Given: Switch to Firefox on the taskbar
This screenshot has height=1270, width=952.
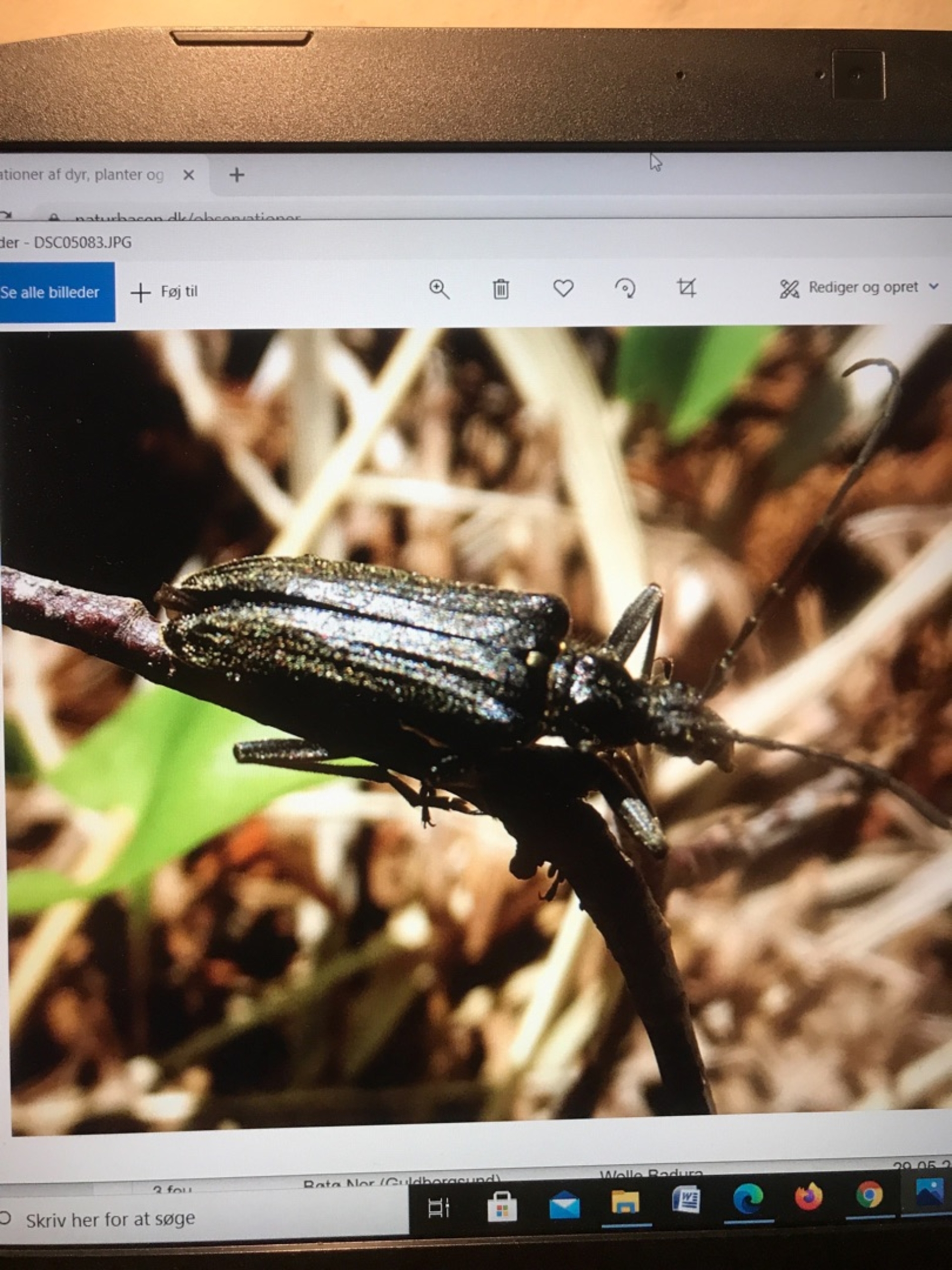Looking at the screenshot, I should point(808,1198).
